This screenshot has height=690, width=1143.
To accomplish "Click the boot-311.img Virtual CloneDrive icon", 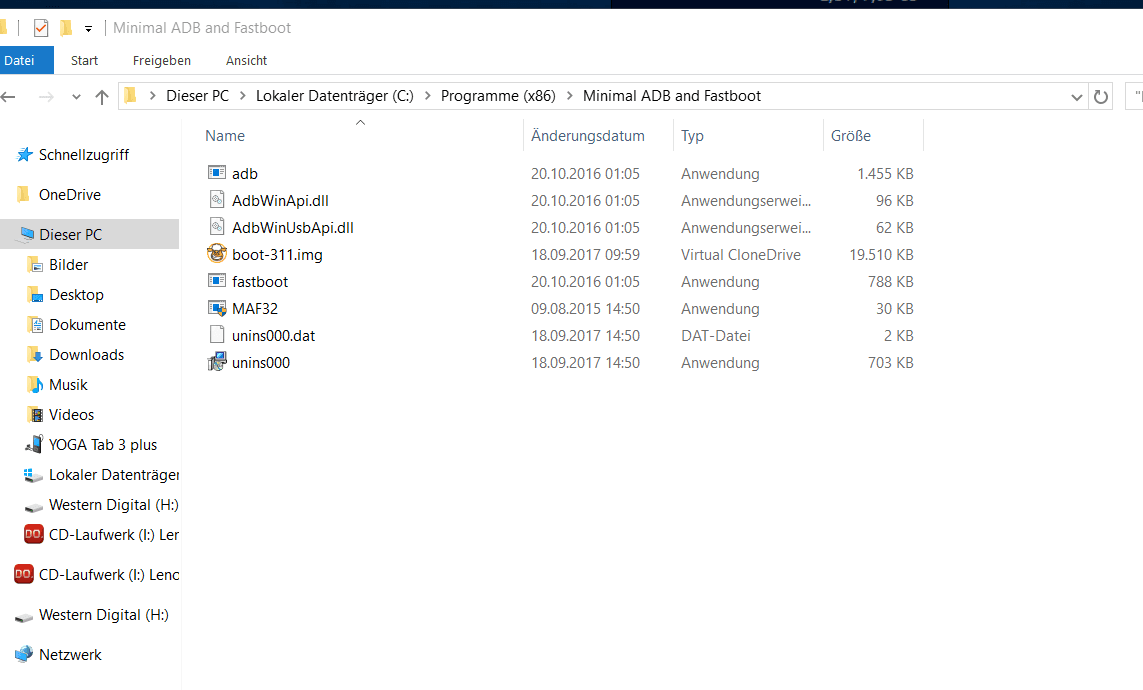I will [216, 254].
